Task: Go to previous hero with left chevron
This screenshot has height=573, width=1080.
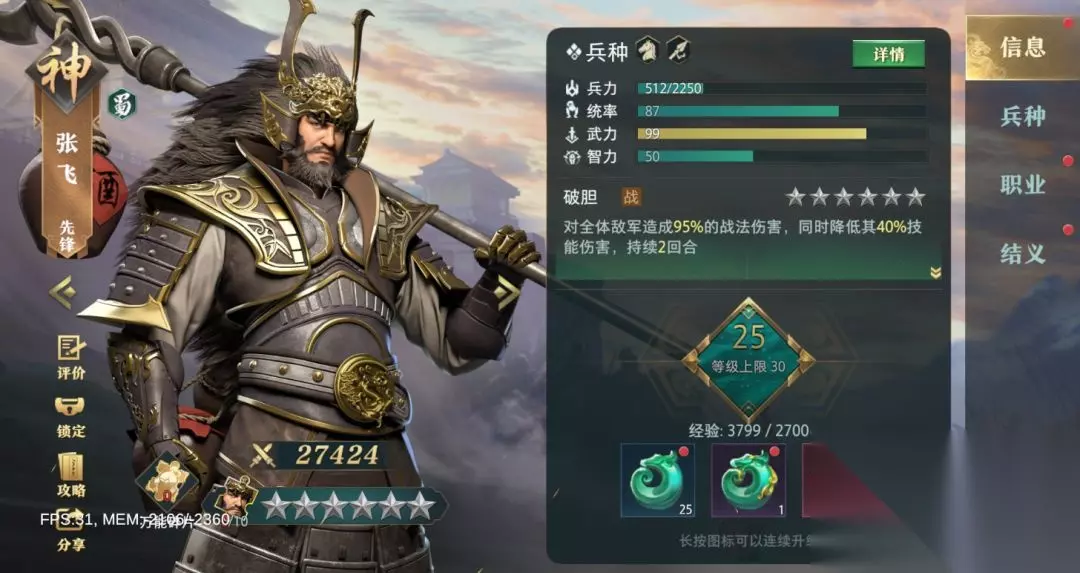Action: point(63,292)
